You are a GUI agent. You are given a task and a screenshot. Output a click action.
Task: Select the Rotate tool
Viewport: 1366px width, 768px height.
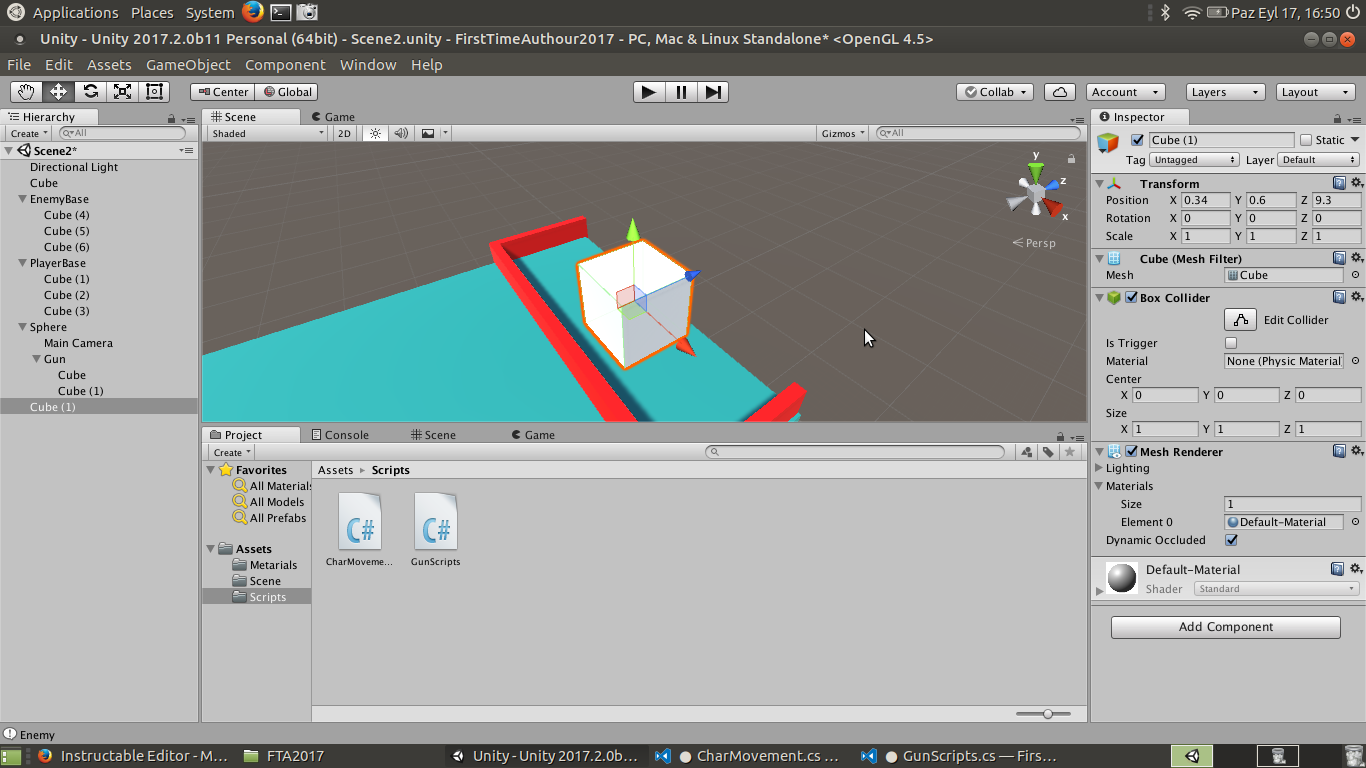click(91, 92)
